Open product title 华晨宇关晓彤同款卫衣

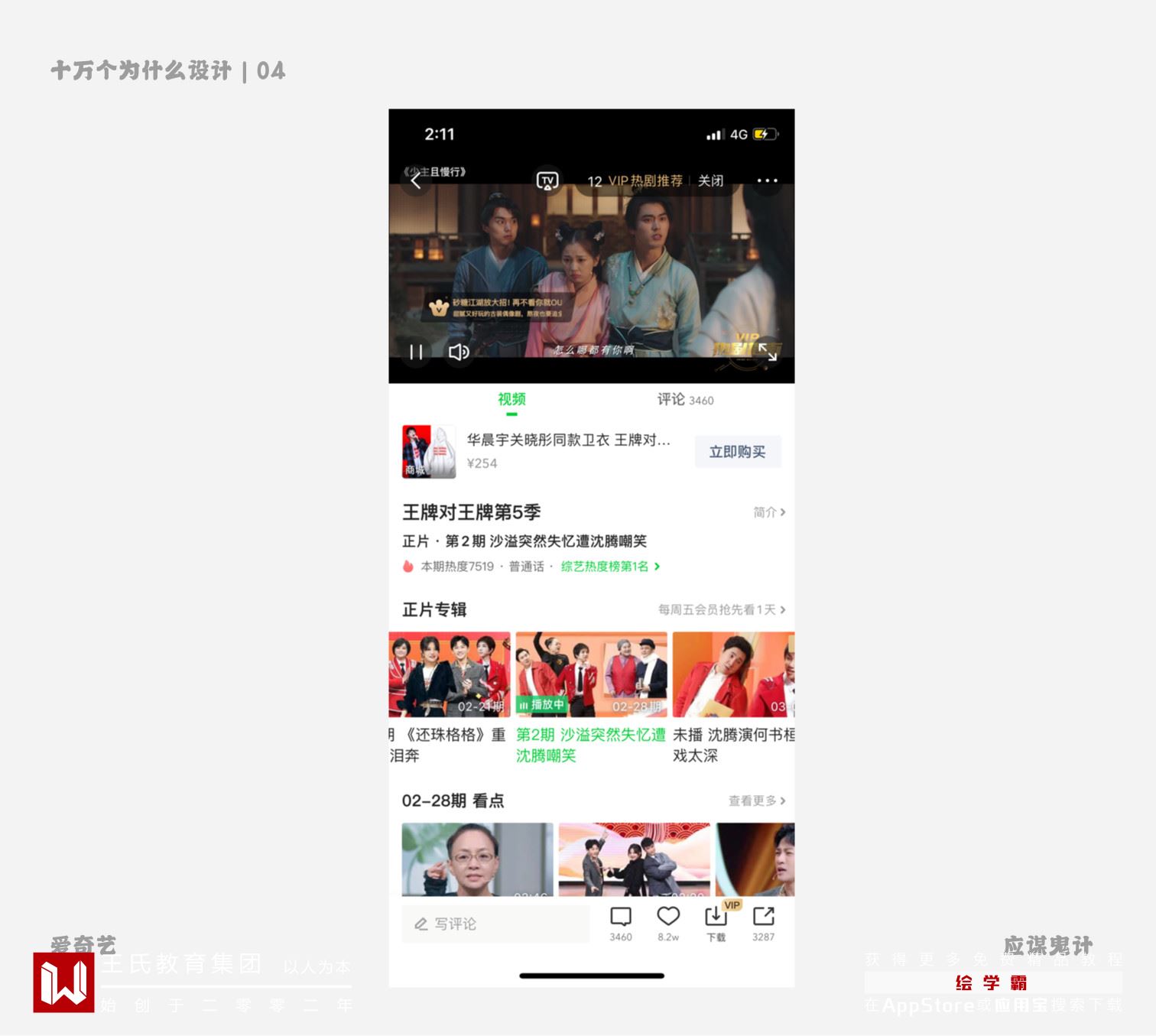568,440
